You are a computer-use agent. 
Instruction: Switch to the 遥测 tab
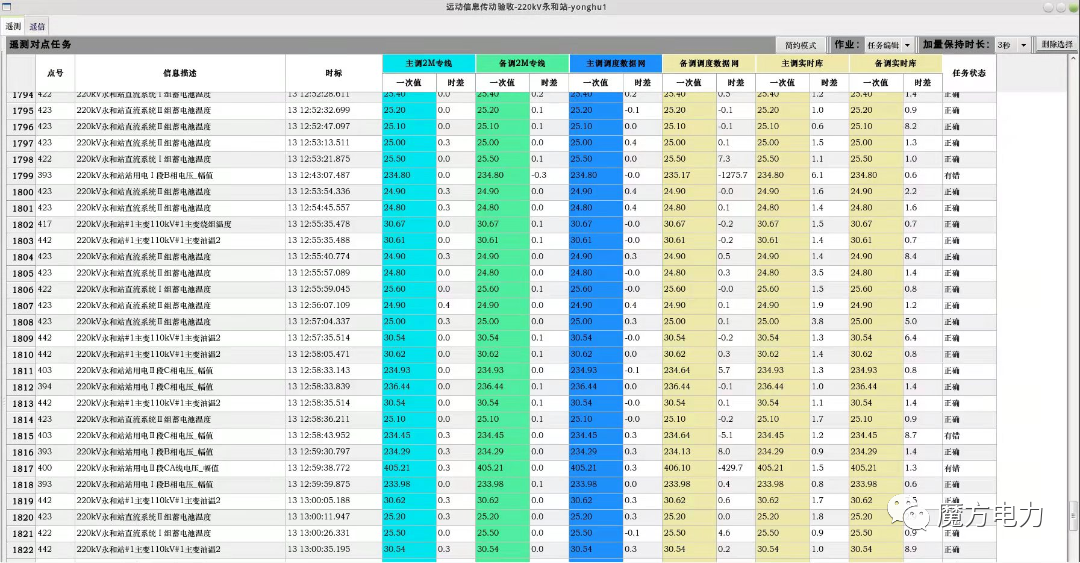[x=13, y=27]
